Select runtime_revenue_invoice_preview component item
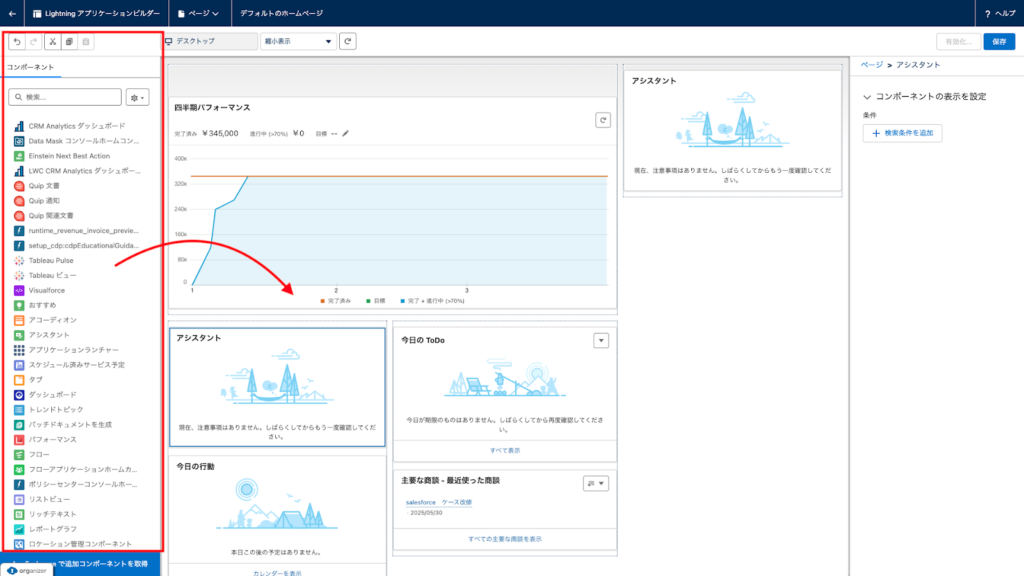 click(x=84, y=231)
